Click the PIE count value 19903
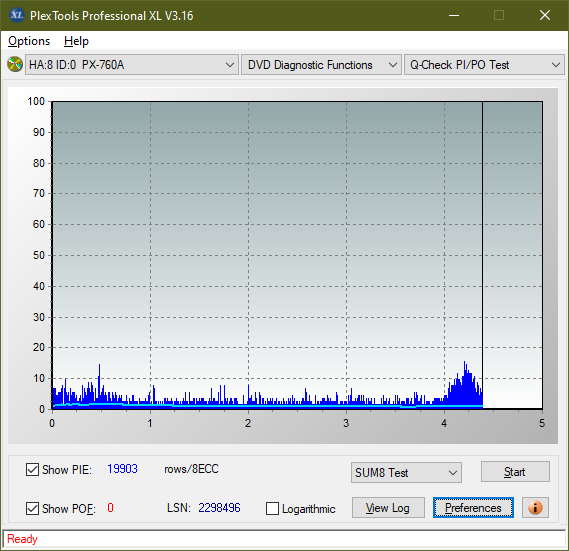The height and width of the screenshot is (551, 569). coord(122,469)
